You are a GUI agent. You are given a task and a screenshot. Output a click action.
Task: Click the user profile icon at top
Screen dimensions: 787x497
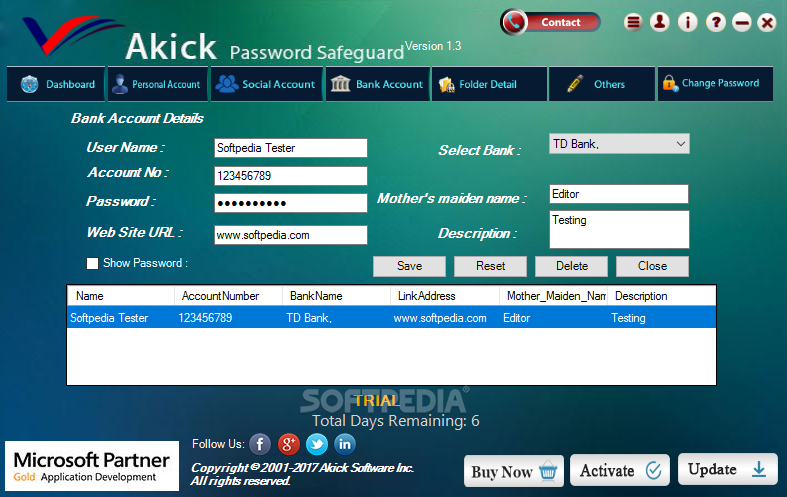pos(660,22)
